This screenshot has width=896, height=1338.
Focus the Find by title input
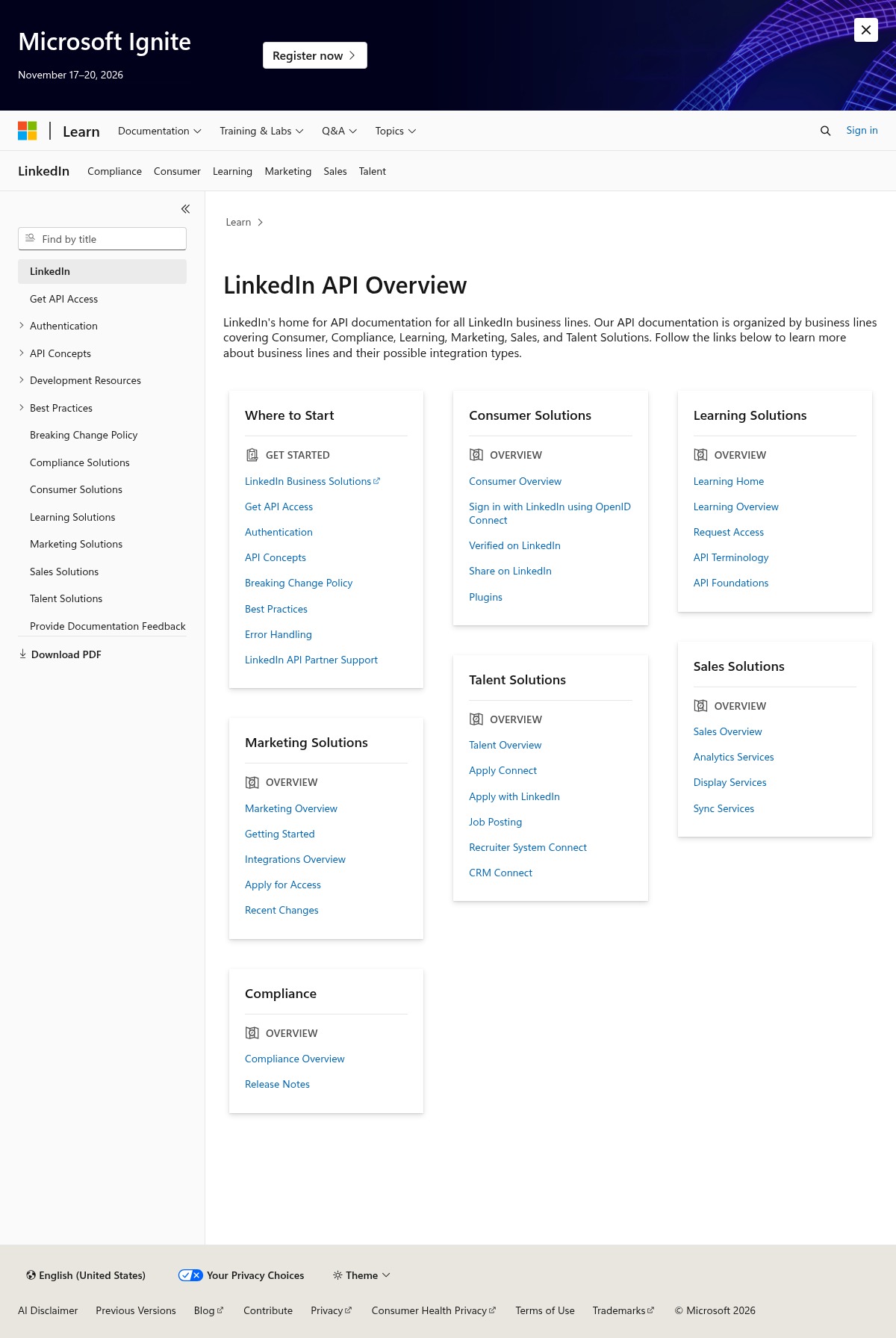102,239
